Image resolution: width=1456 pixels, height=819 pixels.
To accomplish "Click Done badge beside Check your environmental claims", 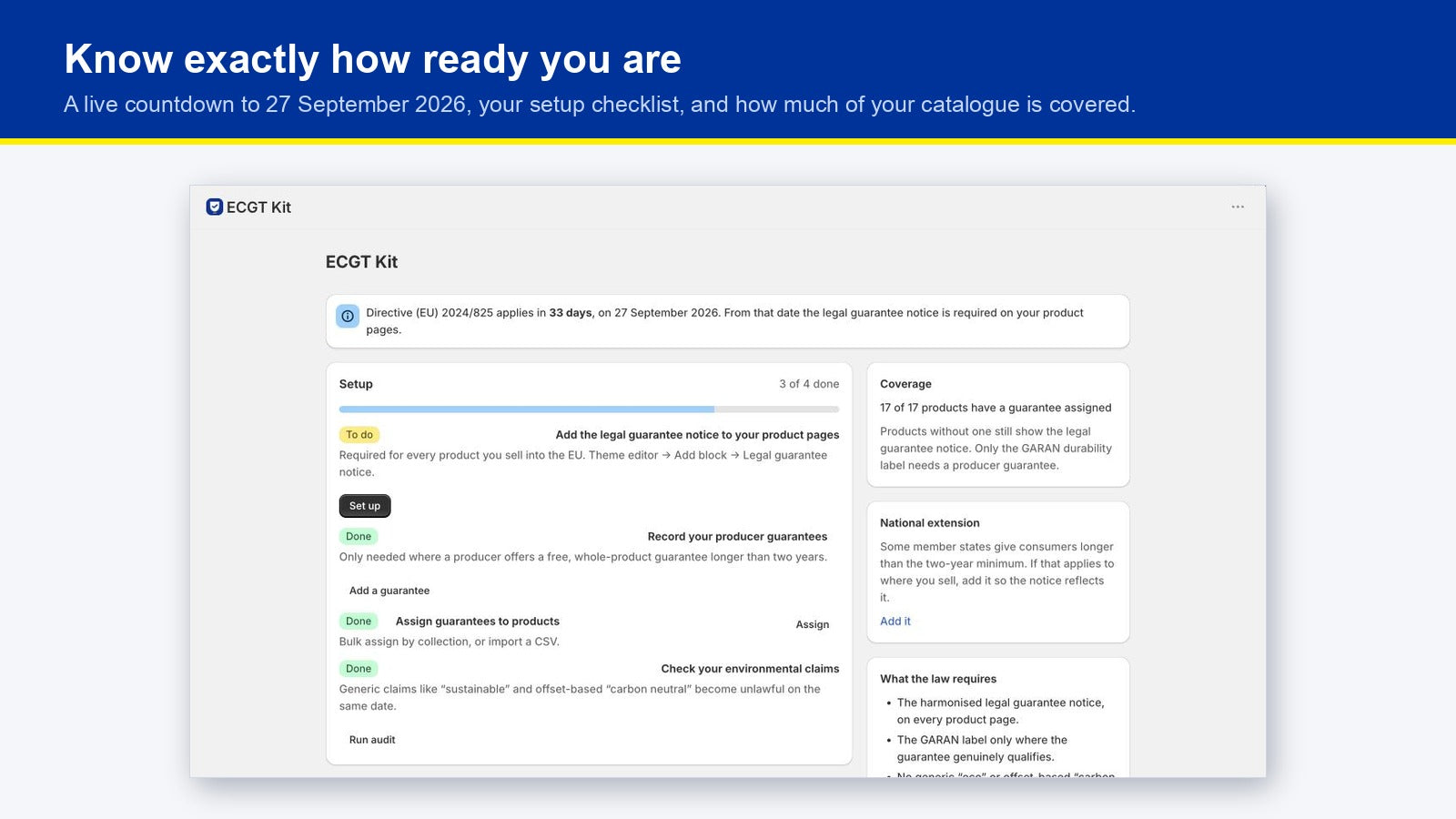I will [359, 669].
